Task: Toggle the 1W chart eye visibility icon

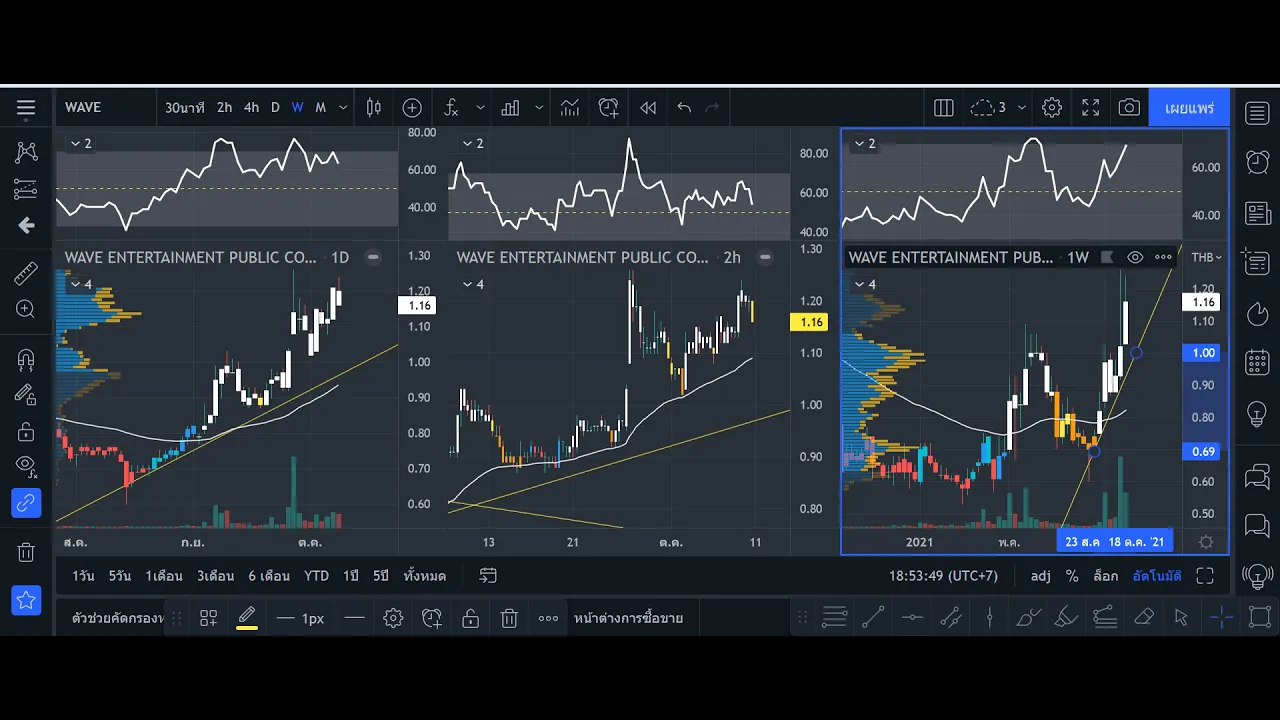Action: pyautogui.click(x=1135, y=257)
